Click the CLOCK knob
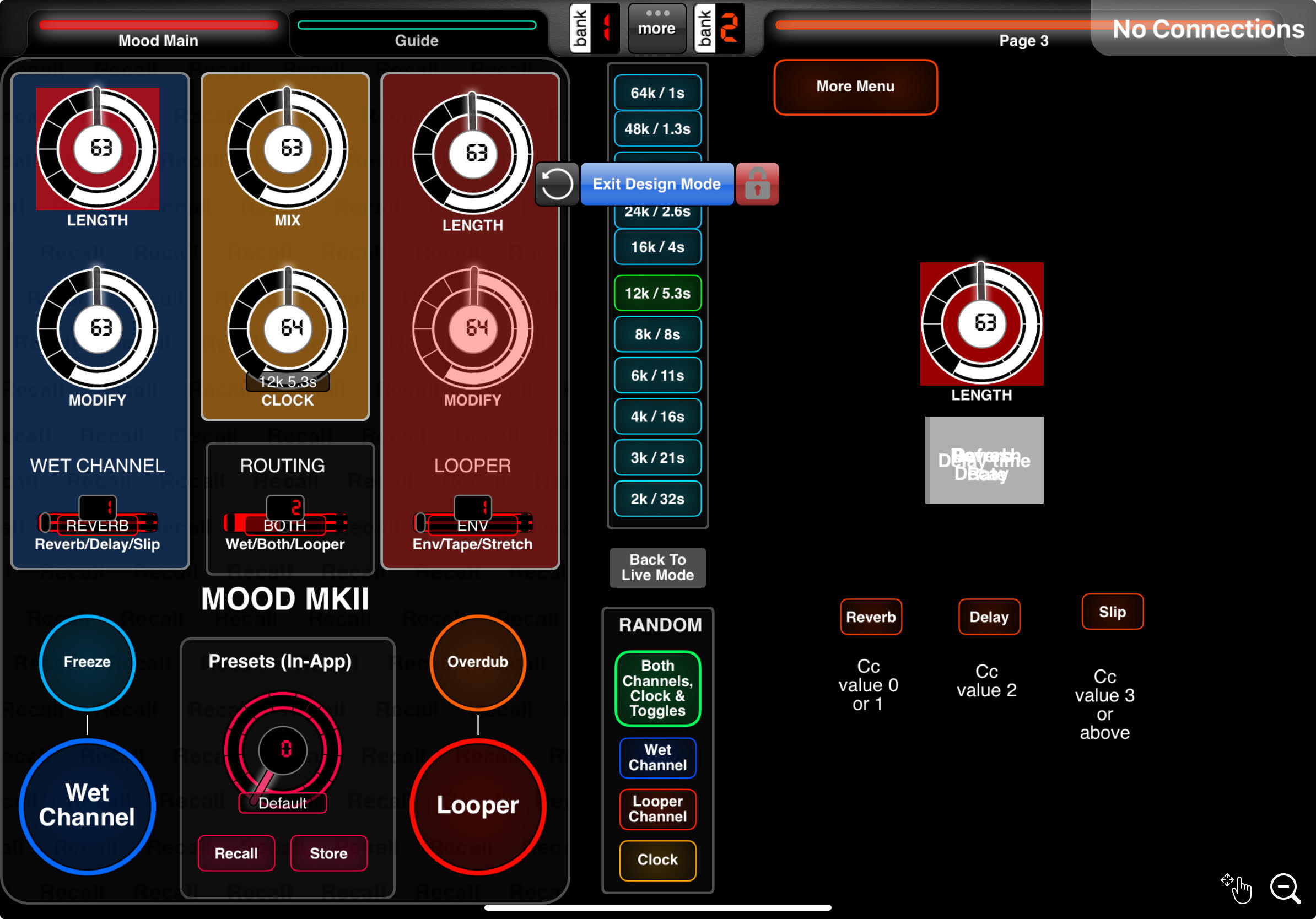Image resolution: width=1316 pixels, height=919 pixels. pyautogui.click(x=288, y=328)
